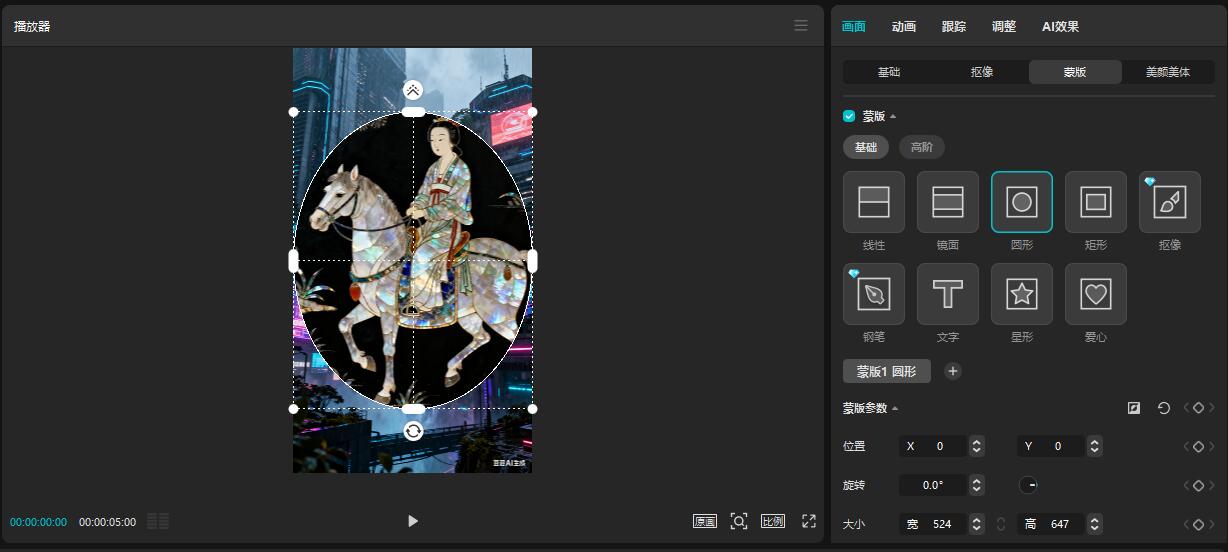Click the X position stepper arrows

[x=977, y=447]
